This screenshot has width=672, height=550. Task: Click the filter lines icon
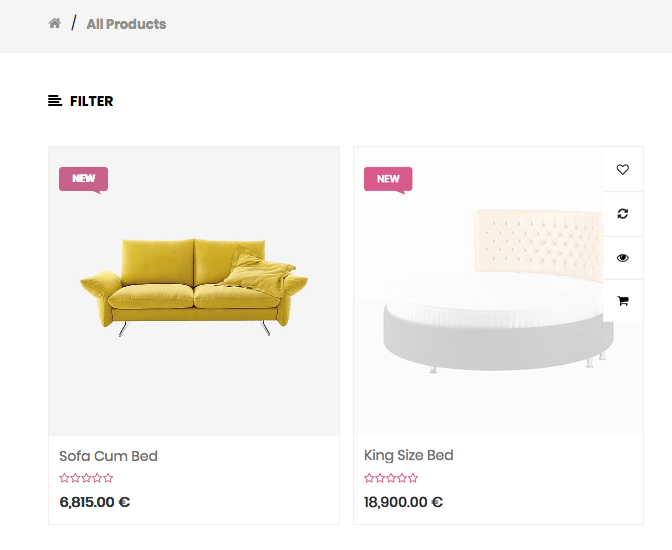click(55, 101)
